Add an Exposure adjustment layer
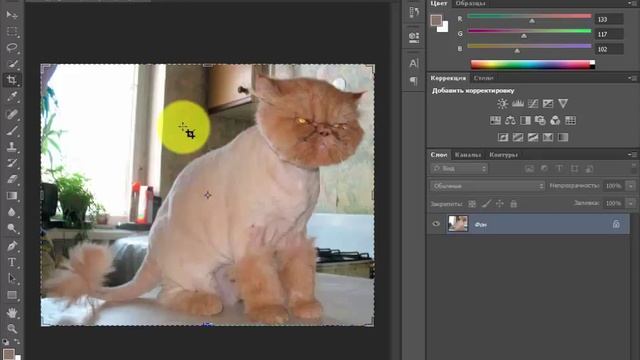 [x=548, y=104]
